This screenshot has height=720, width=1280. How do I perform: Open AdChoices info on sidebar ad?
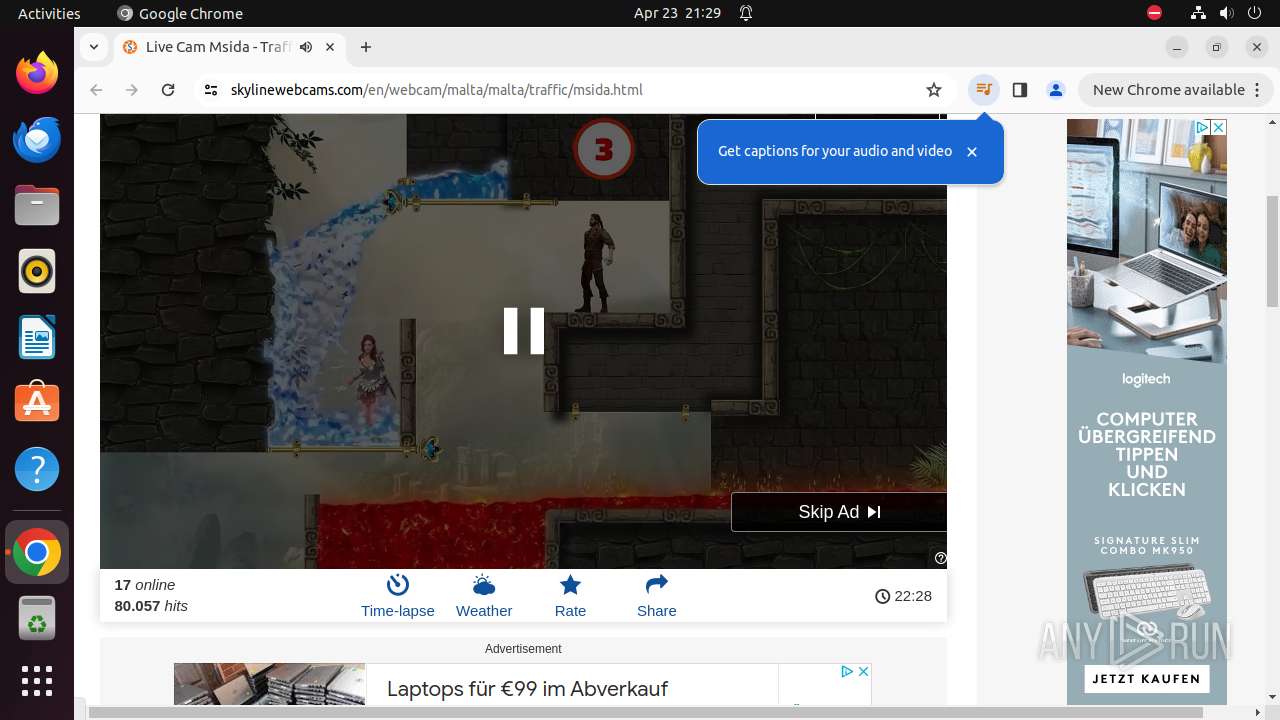(1203, 127)
